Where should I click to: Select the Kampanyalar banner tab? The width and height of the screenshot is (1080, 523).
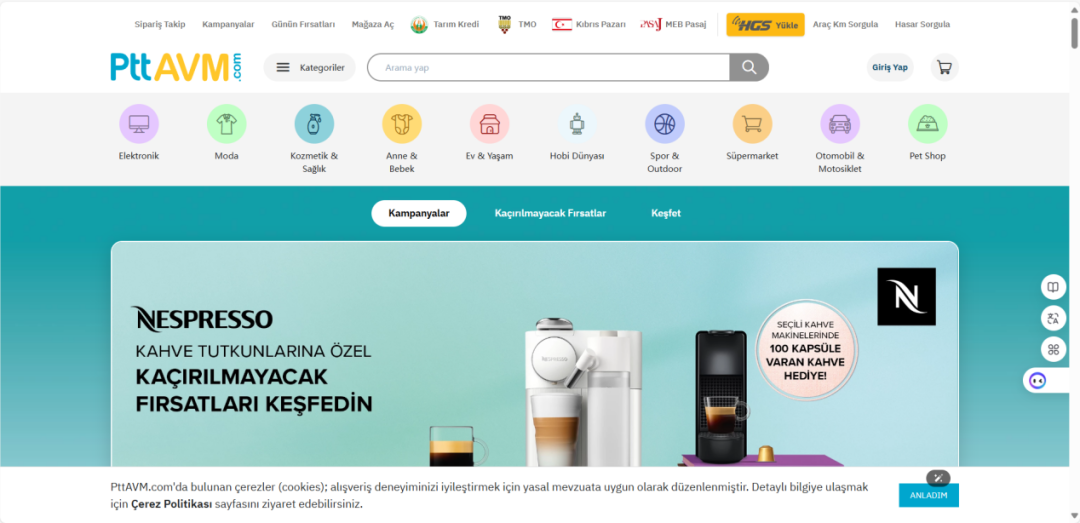[419, 214]
